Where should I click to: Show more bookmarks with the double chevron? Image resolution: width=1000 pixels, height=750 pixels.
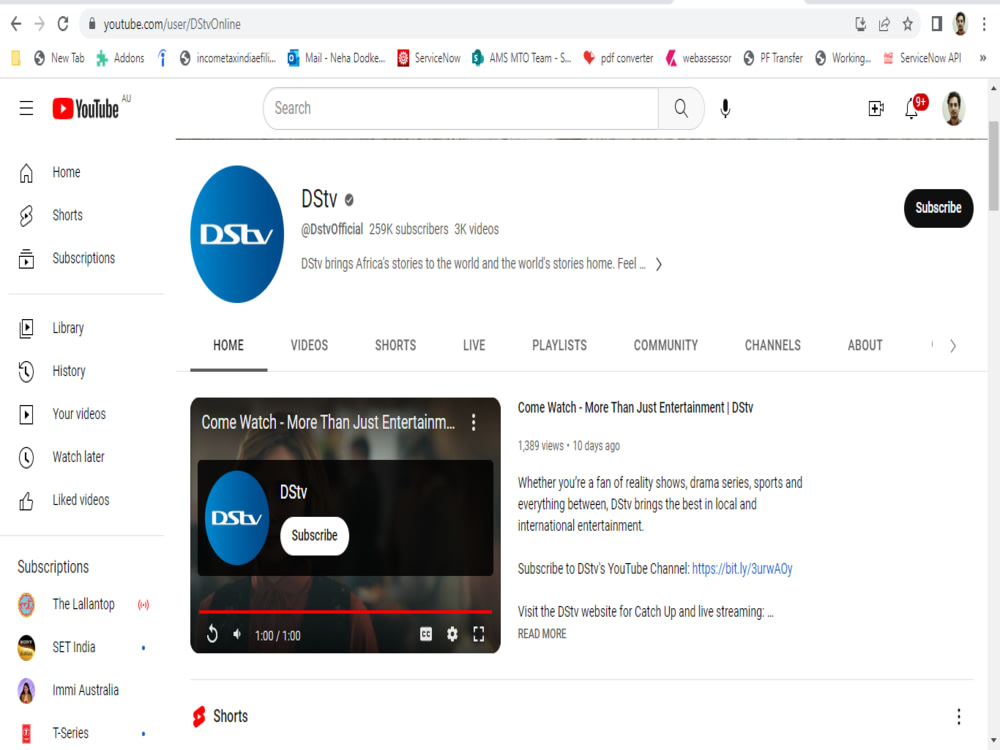983,58
